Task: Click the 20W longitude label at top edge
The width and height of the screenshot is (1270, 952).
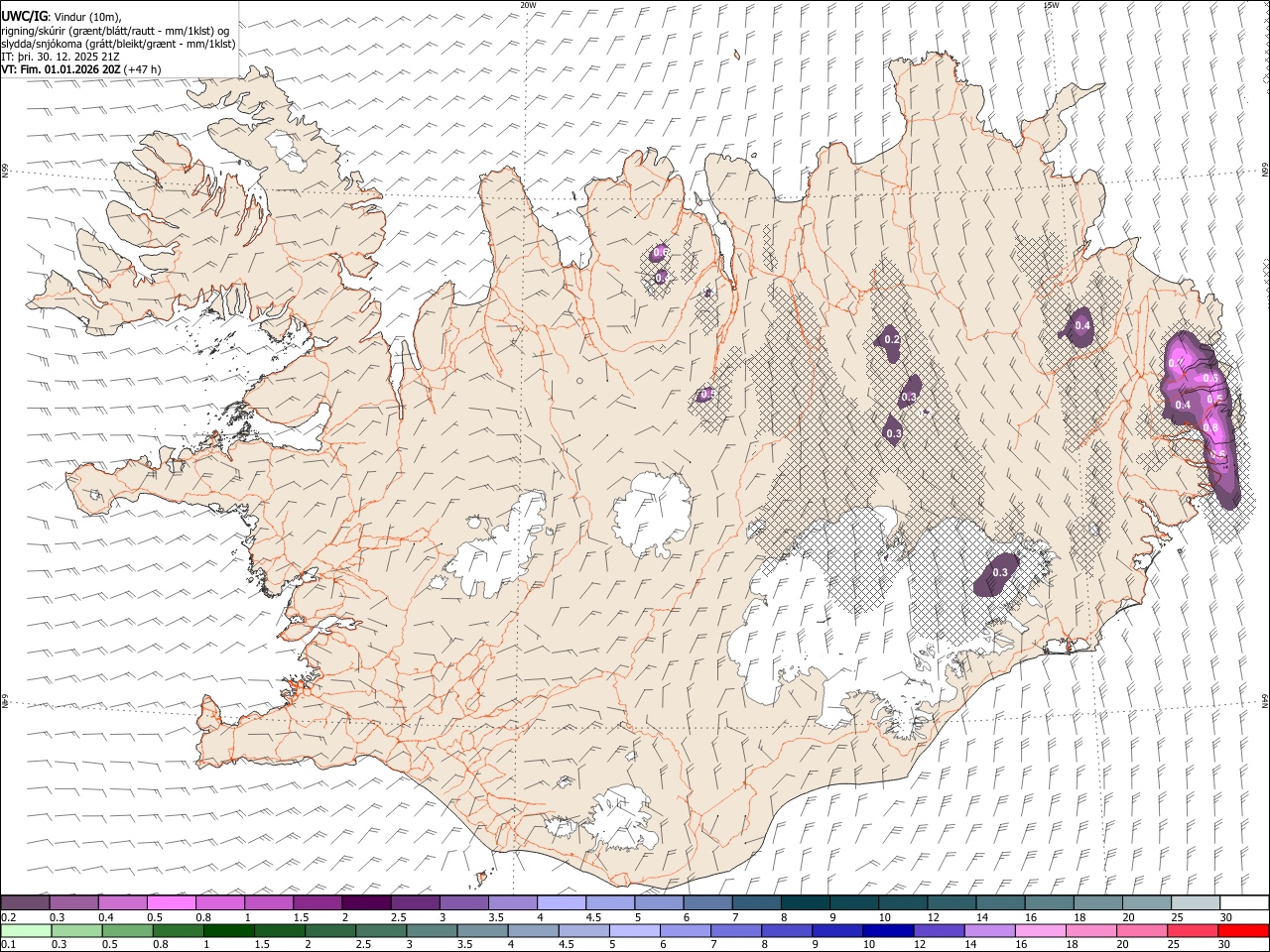Action: coord(528,5)
